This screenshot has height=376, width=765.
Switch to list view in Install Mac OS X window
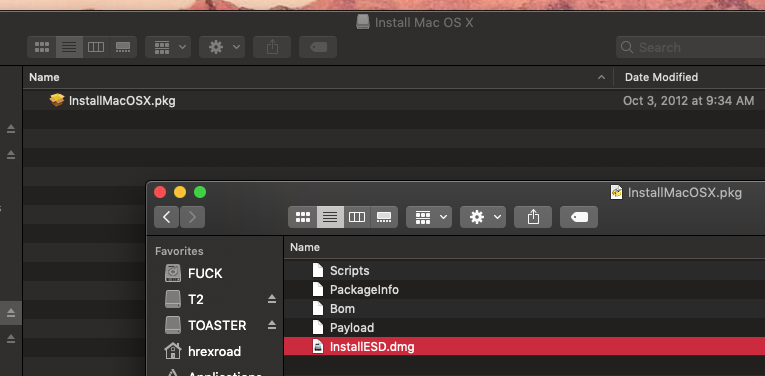pos(69,47)
